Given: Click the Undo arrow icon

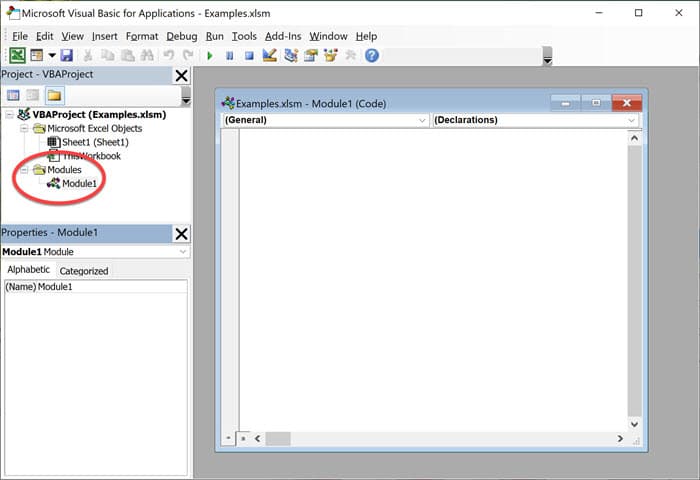Looking at the screenshot, I should click(168, 55).
